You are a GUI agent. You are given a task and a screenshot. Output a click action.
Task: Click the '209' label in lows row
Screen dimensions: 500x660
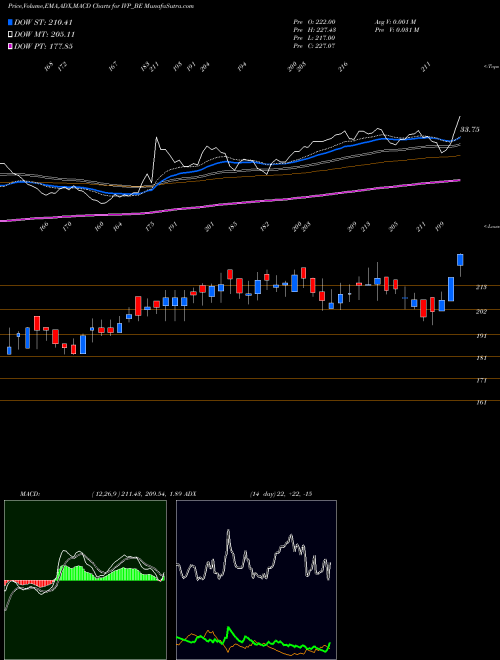[x=351, y=227]
